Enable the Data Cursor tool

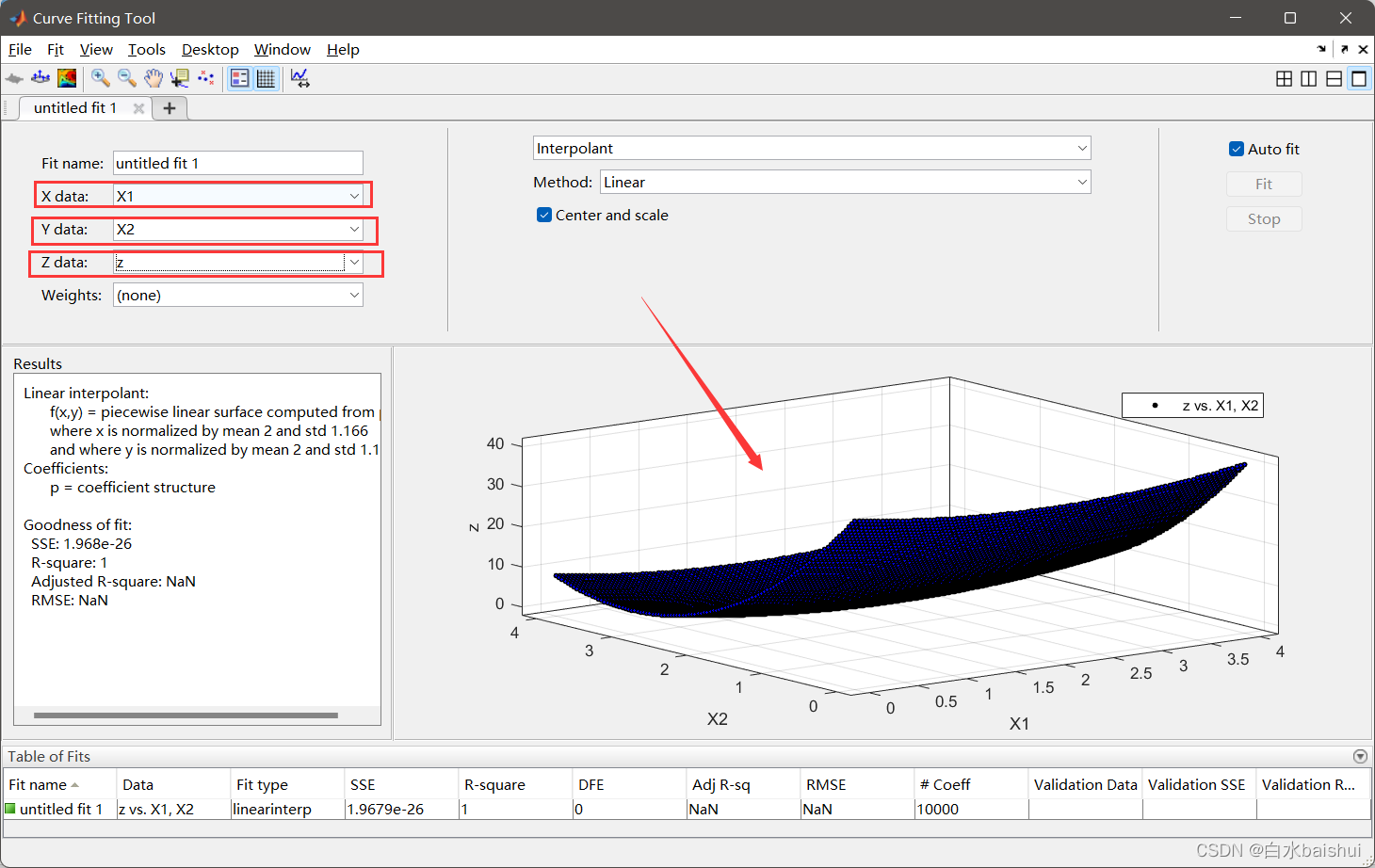179,78
